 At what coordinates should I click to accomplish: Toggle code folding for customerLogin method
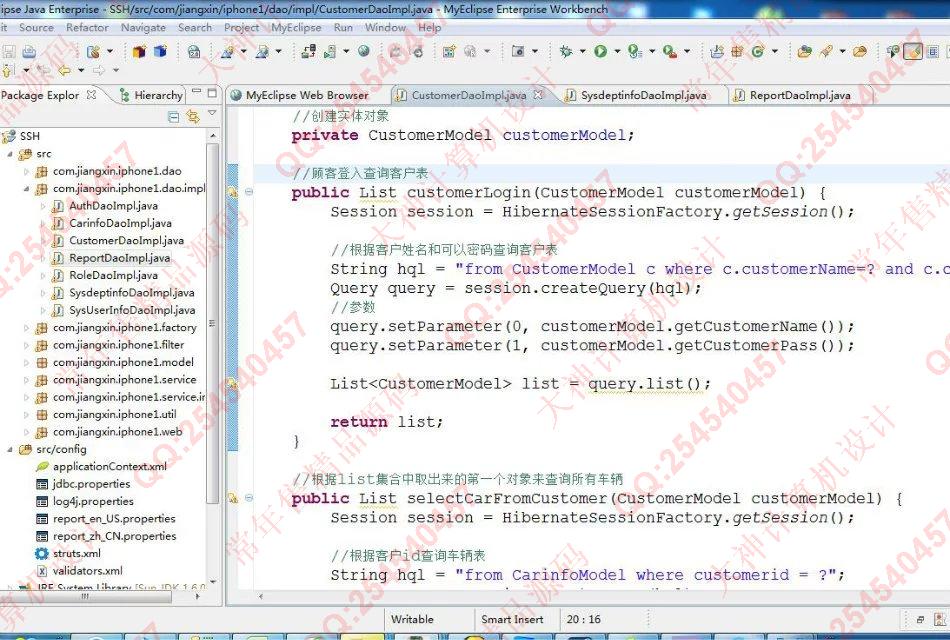[248, 192]
